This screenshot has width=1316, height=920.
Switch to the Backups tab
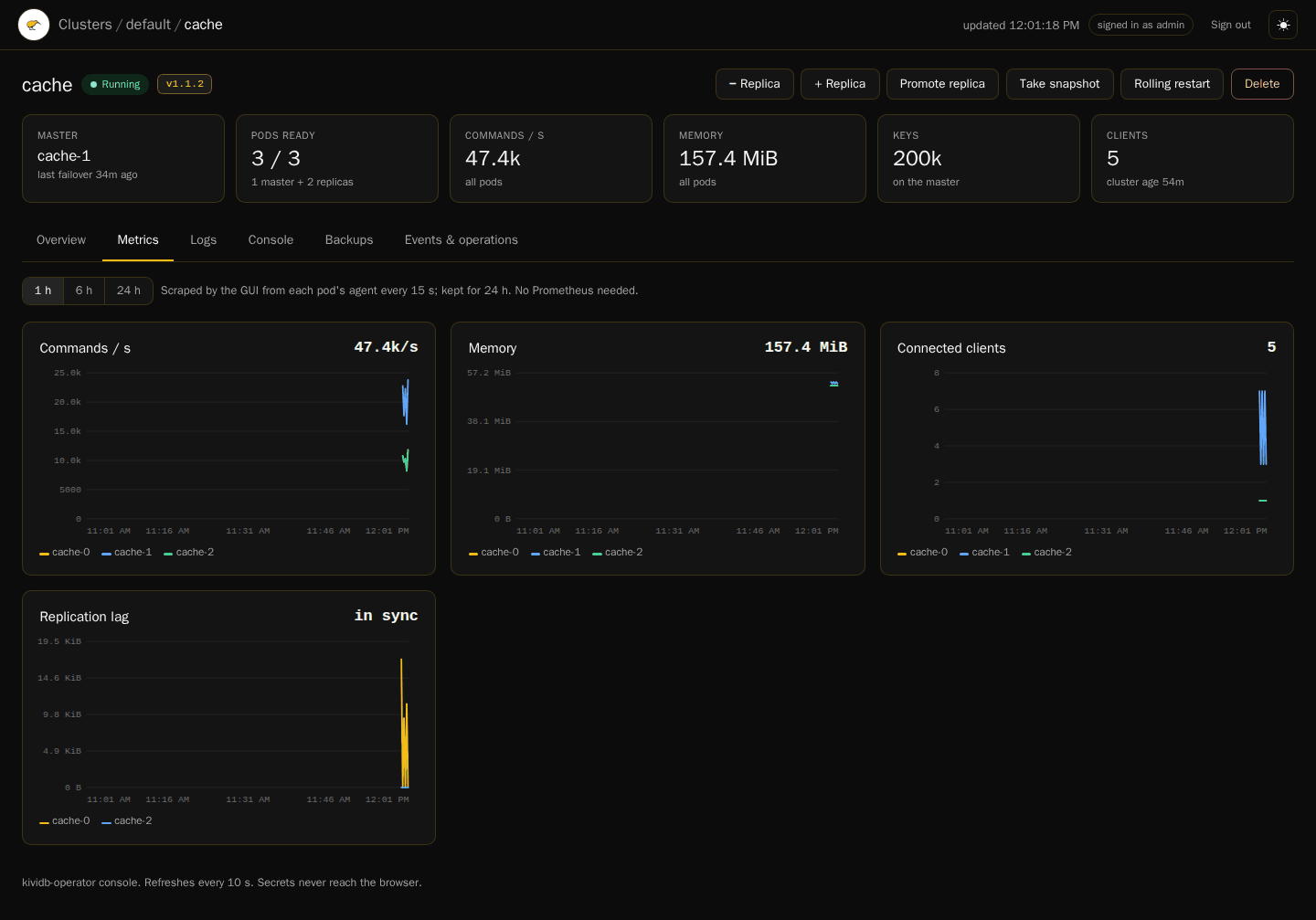pos(349,240)
